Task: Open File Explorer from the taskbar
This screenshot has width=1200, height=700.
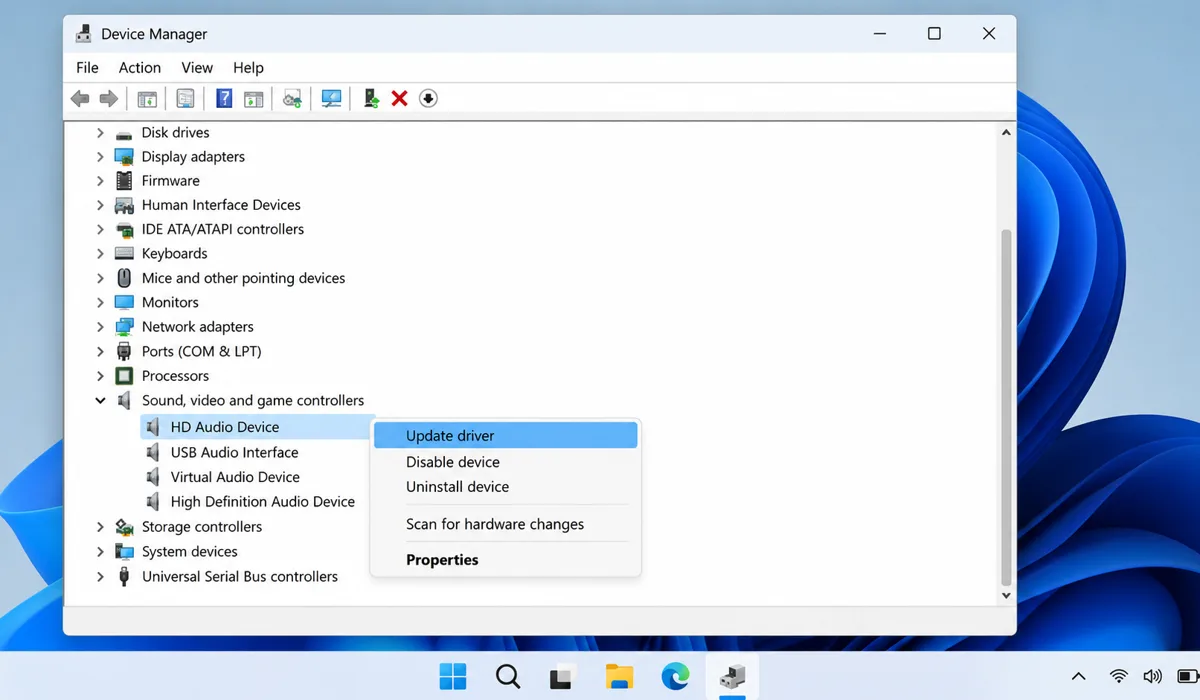Action: 620,677
